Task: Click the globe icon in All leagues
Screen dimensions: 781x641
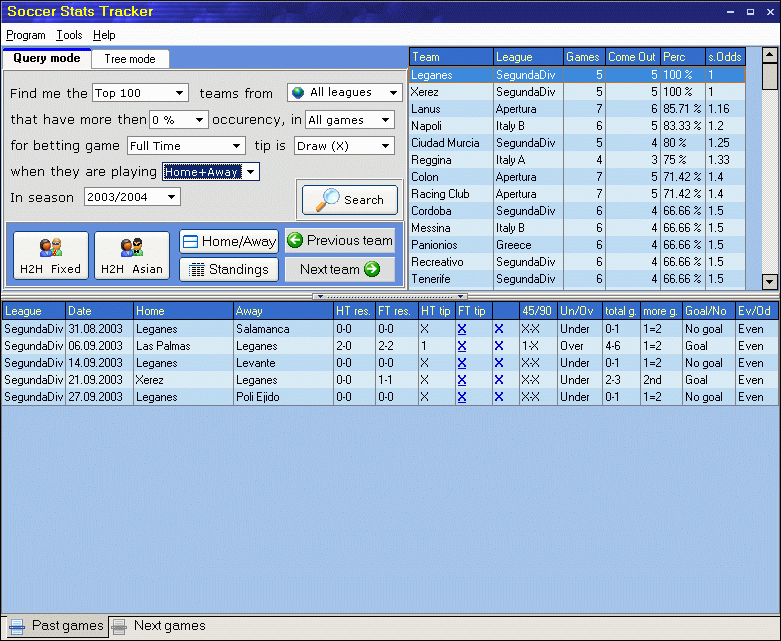Action: click(298, 93)
